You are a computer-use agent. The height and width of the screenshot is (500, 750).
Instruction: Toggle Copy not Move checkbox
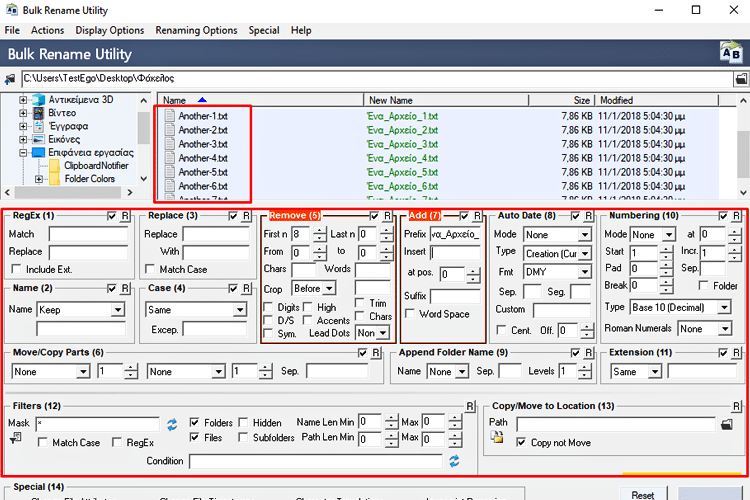pos(521,442)
